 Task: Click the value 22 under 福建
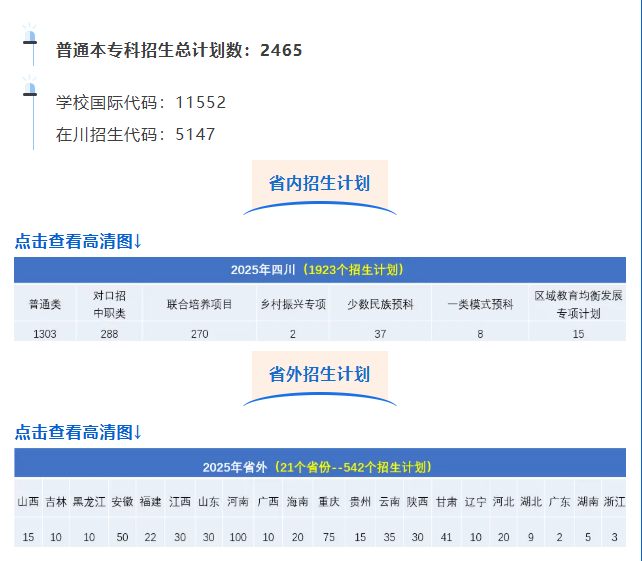150,537
